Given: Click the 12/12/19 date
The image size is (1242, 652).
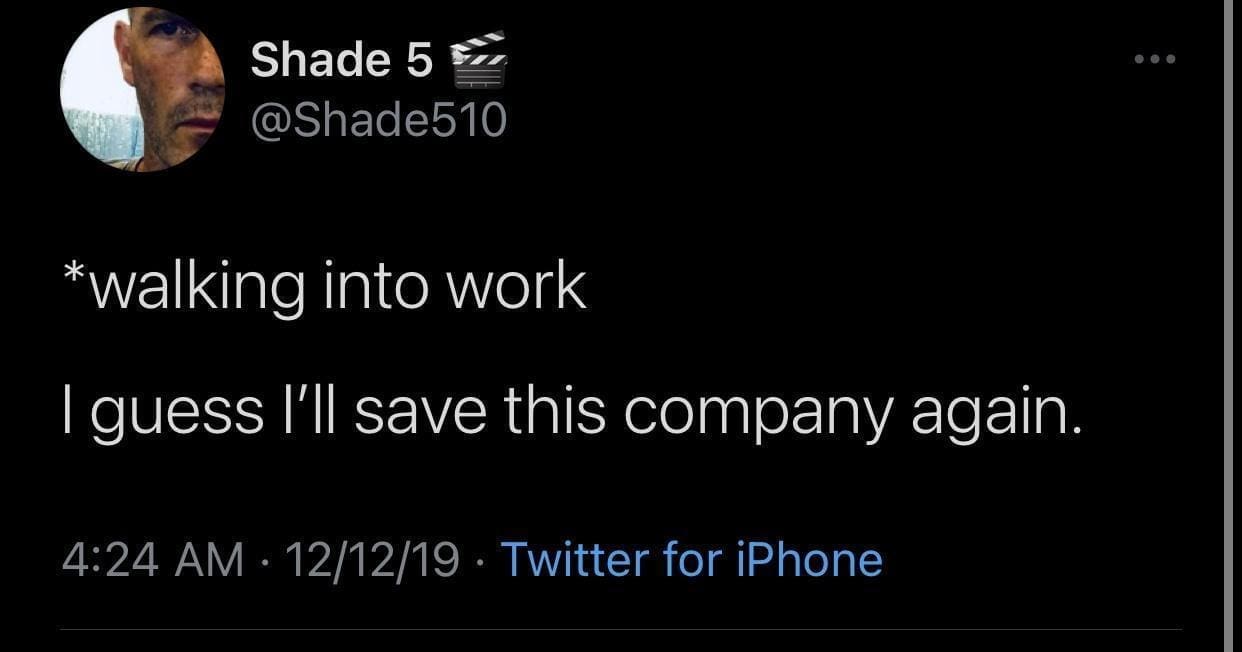Looking at the screenshot, I should [x=373, y=559].
